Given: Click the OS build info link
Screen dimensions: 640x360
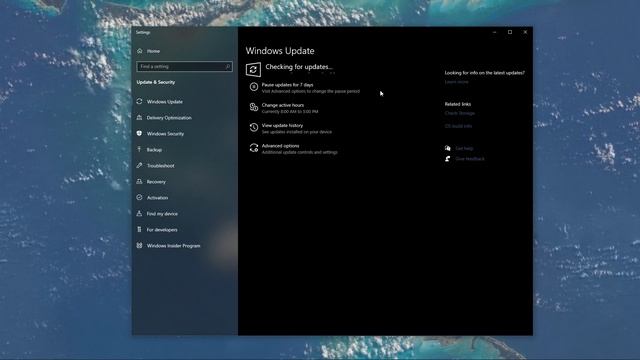Looking at the screenshot, I should pyautogui.click(x=458, y=126).
